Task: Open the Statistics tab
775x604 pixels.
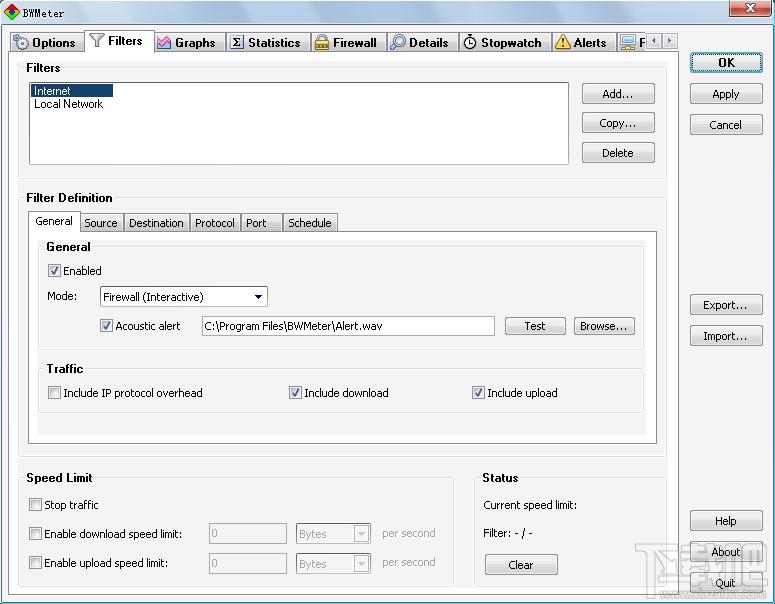Action: tap(268, 43)
